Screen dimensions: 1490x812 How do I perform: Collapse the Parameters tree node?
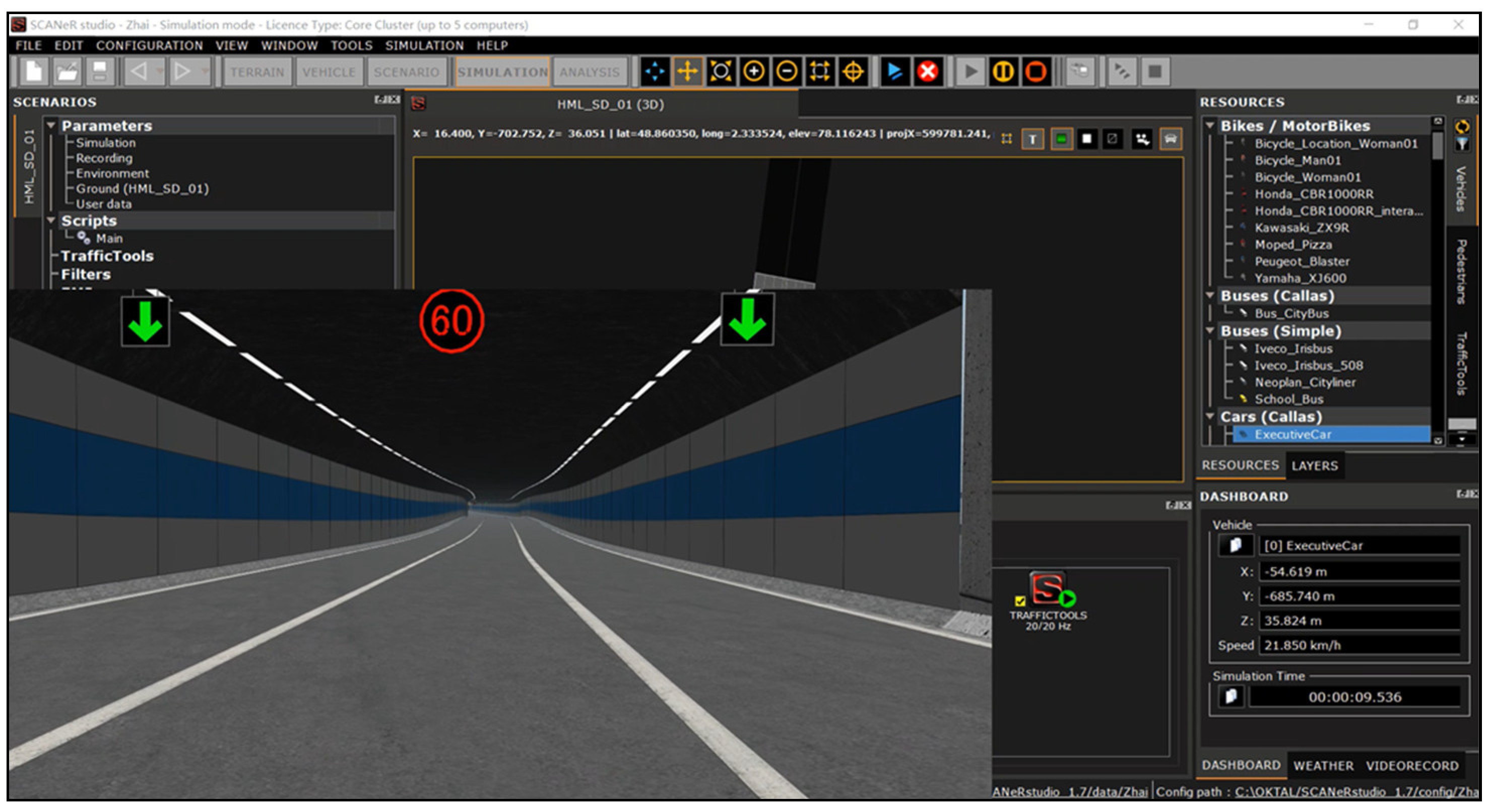point(51,125)
